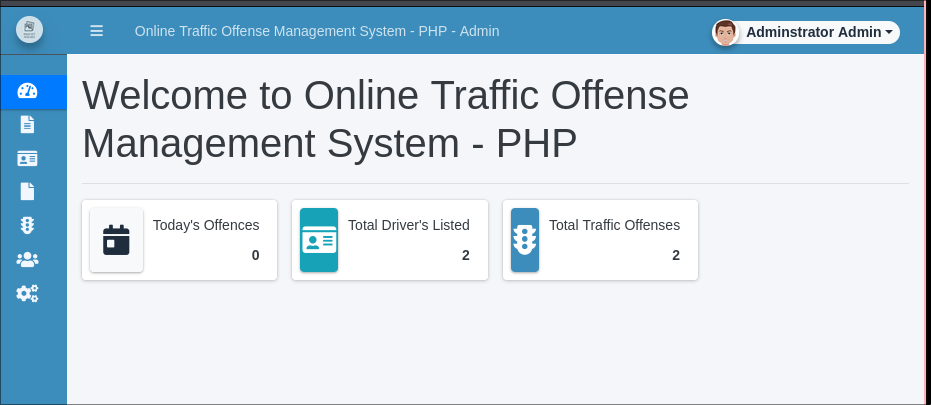This screenshot has width=931, height=405.
Task: Open the Dashboard speedometer sidebar icon
Action: point(27,91)
